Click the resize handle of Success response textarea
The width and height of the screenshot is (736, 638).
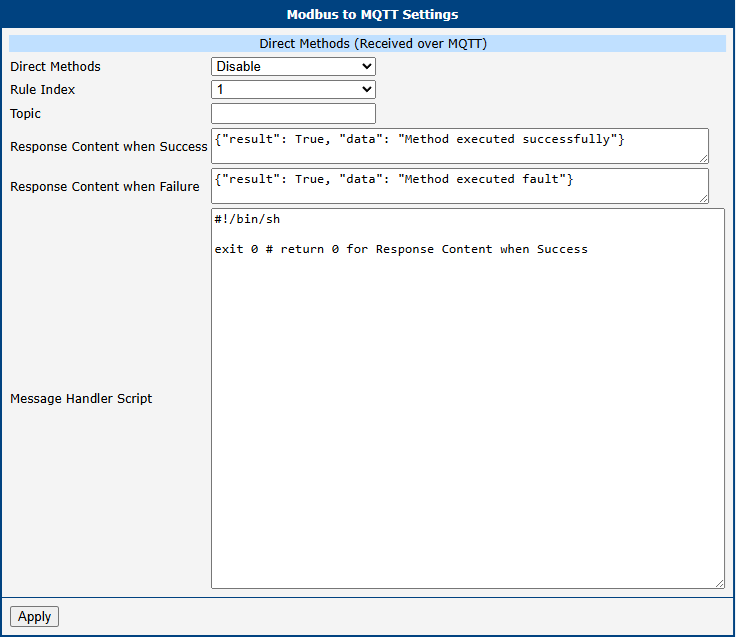tap(704, 159)
